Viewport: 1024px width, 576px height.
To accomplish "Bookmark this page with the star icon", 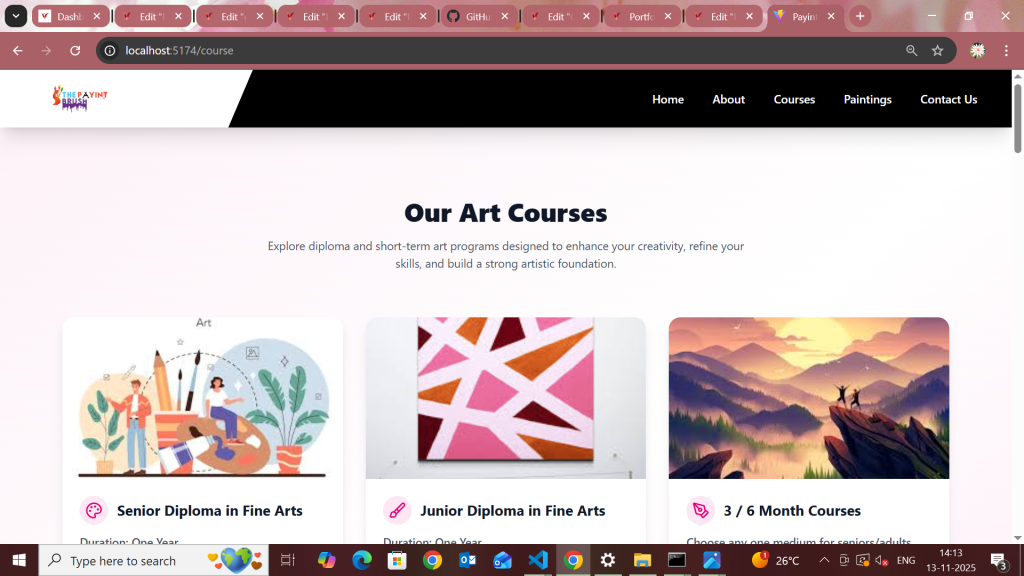I will point(938,50).
